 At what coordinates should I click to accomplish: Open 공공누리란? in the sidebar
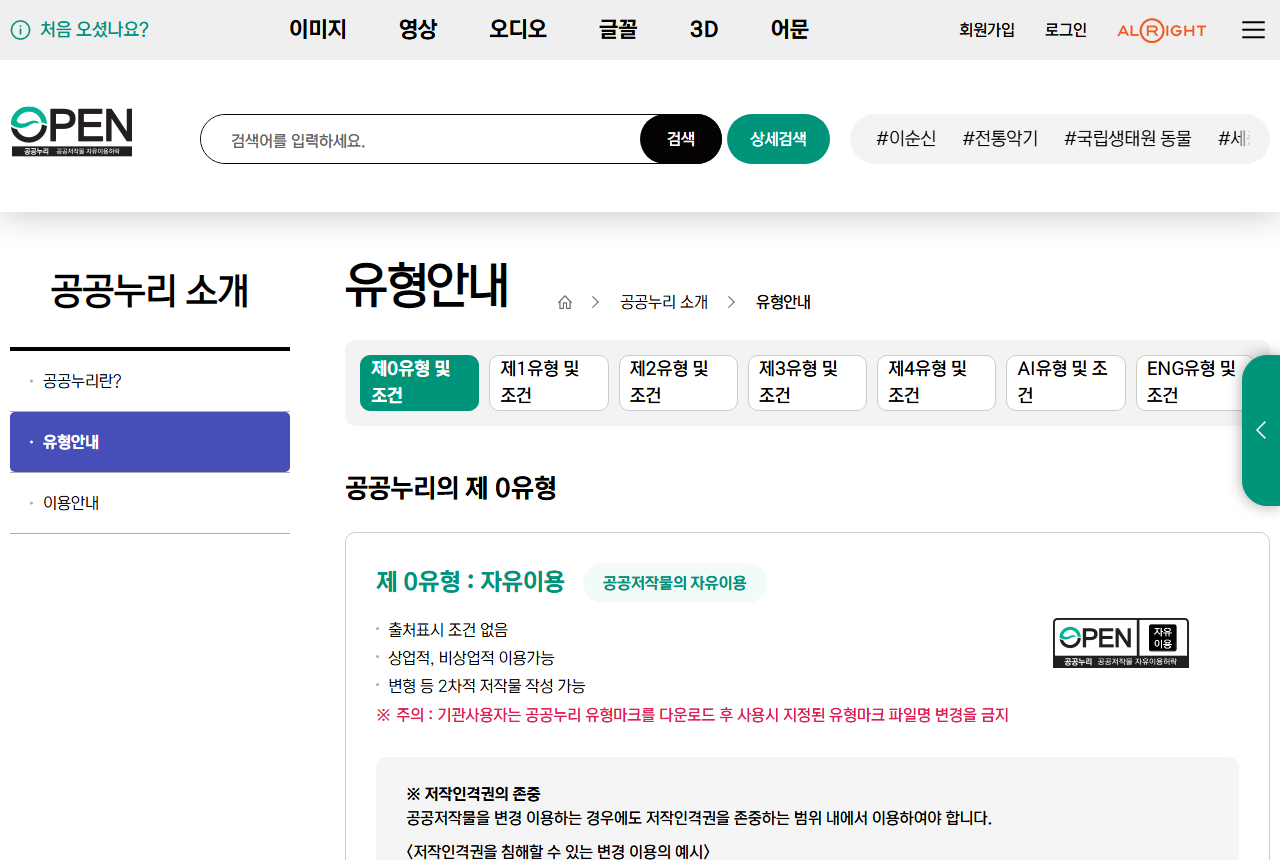(150, 381)
